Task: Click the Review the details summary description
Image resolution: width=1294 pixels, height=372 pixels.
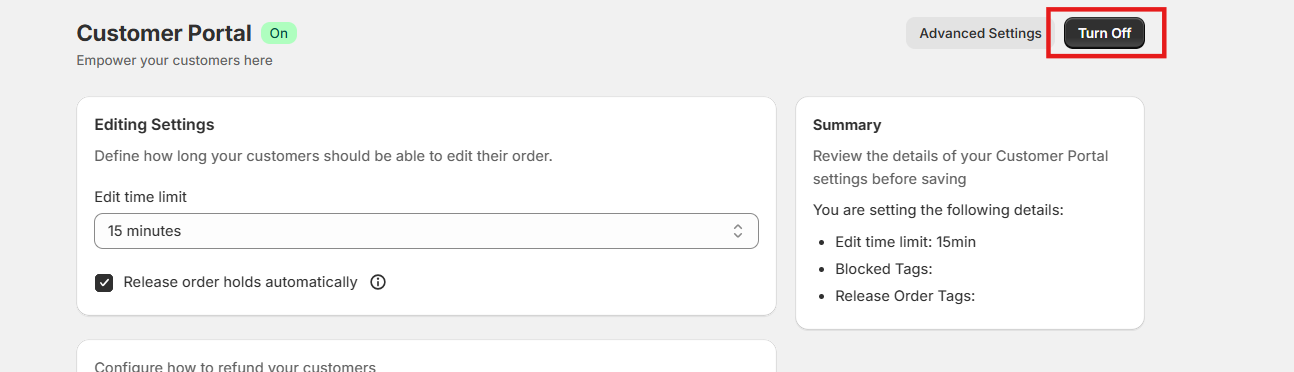Action: 960,167
